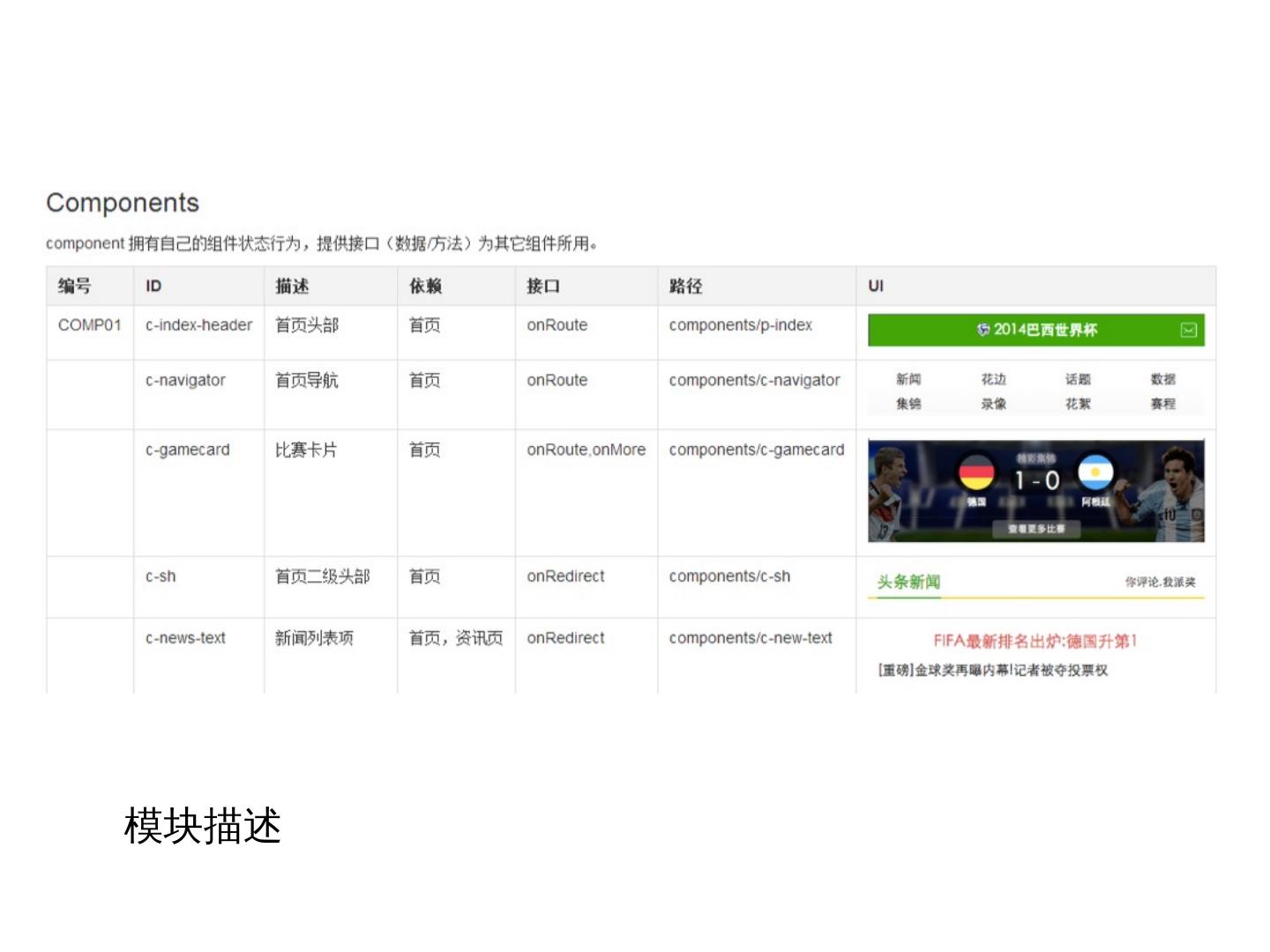Click the soccer ball icon beside 2014巴西世界杯
Screen dimensions: 1270x952
tap(983, 330)
